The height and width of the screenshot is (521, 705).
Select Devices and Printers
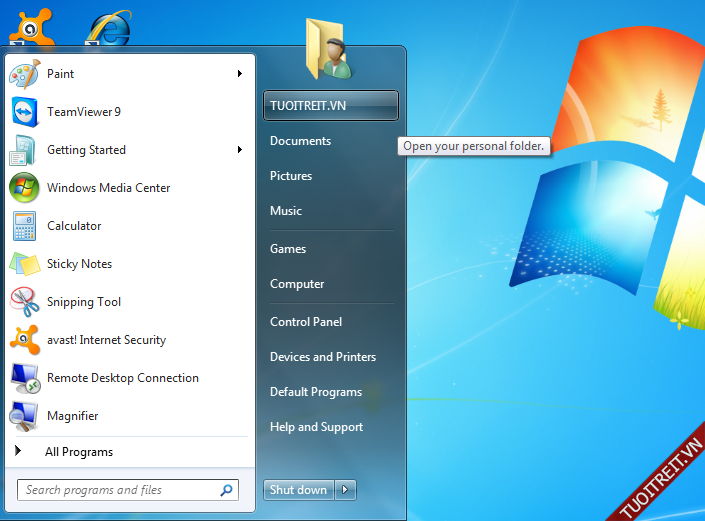[x=323, y=357]
